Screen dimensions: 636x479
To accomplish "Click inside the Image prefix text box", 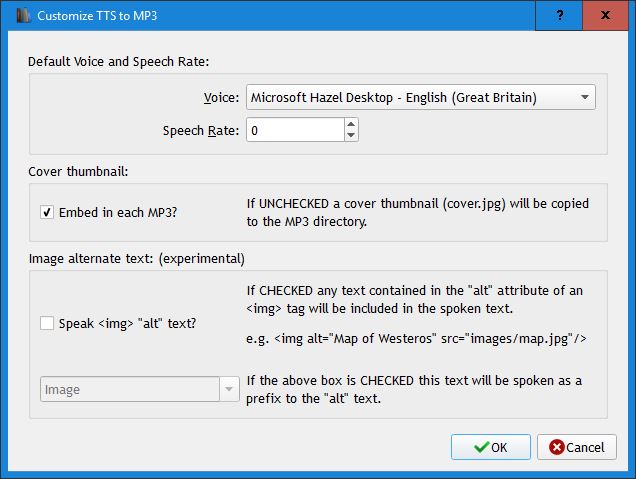I will (129, 389).
